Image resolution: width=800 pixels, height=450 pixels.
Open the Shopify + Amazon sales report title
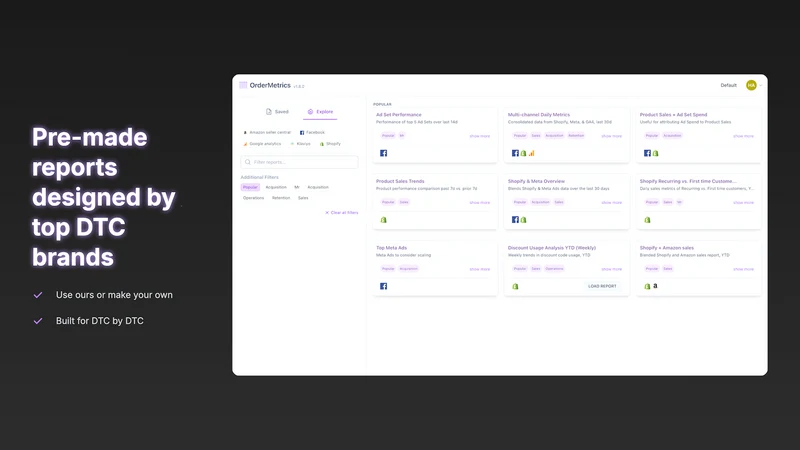(667, 248)
